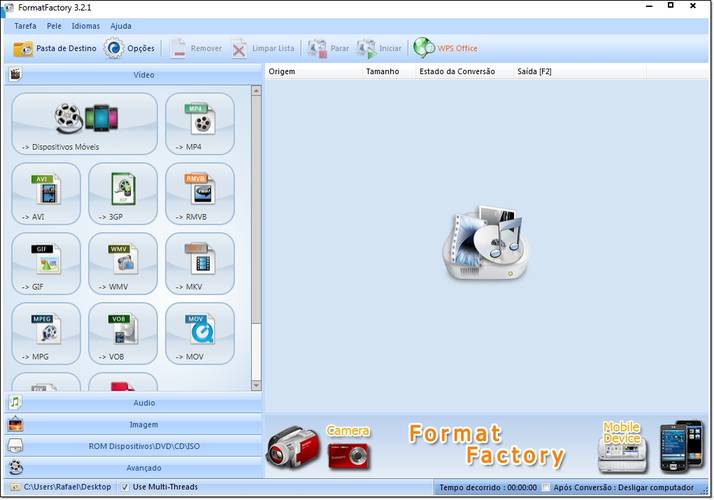Image resolution: width=714 pixels, height=500 pixels.
Task: Click the Origem column header
Action: (314, 71)
